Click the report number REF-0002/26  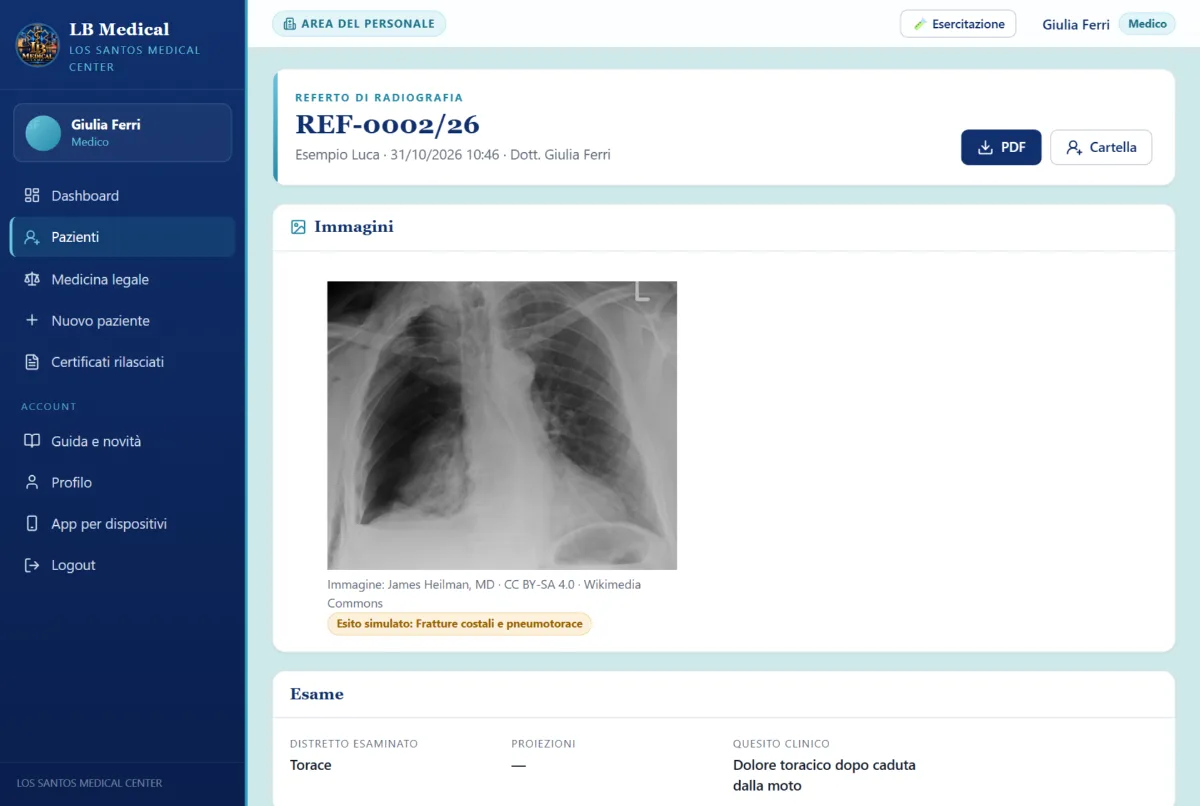387,125
